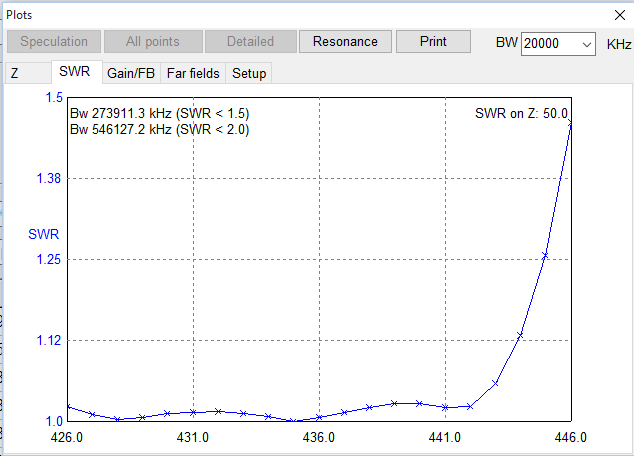Screen dimensions: 634x456
Task: Click the blue SWR axis title
Action: [44, 234]
